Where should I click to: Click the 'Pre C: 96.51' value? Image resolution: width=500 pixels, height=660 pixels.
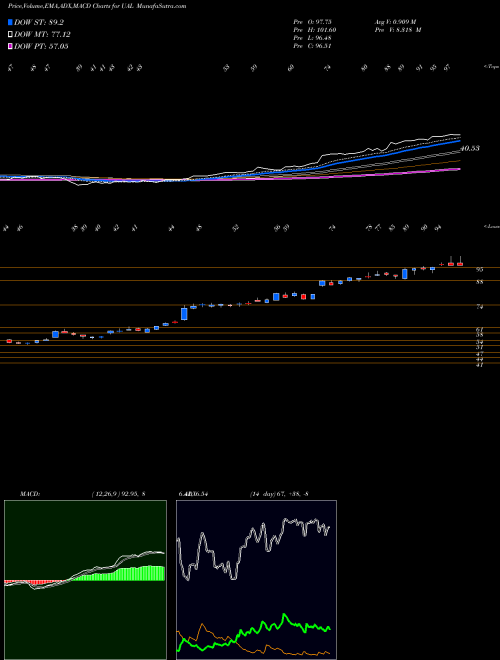click(313, 46)
